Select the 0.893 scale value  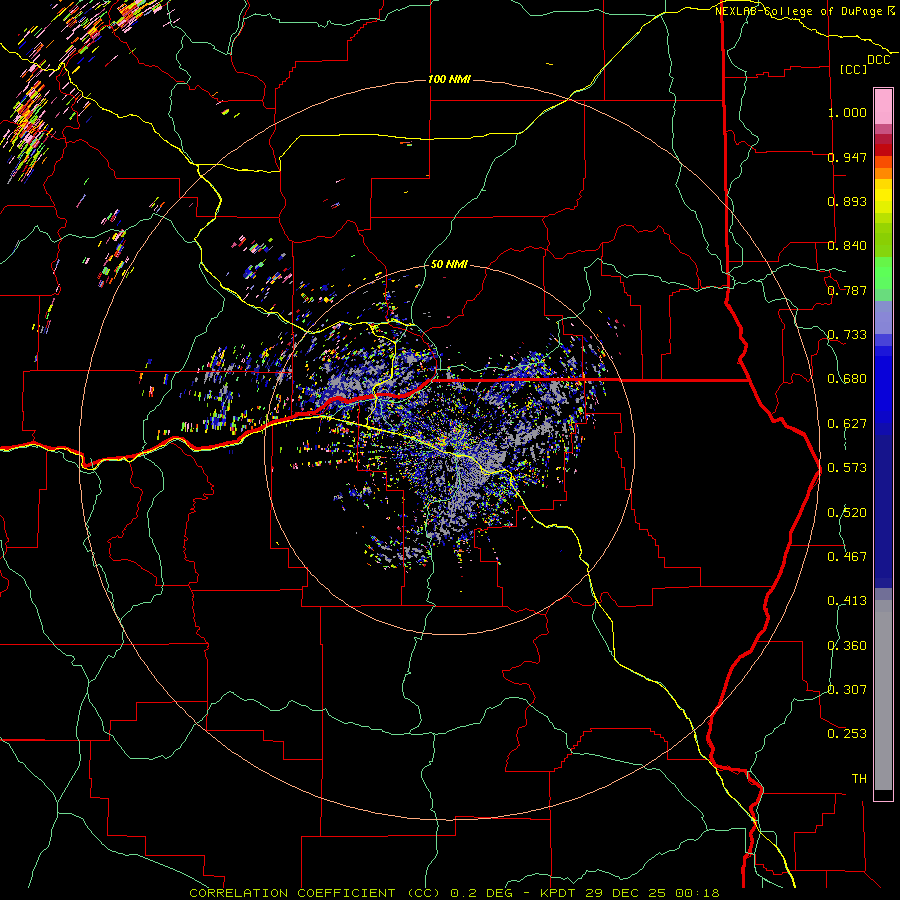pos(847,201)
